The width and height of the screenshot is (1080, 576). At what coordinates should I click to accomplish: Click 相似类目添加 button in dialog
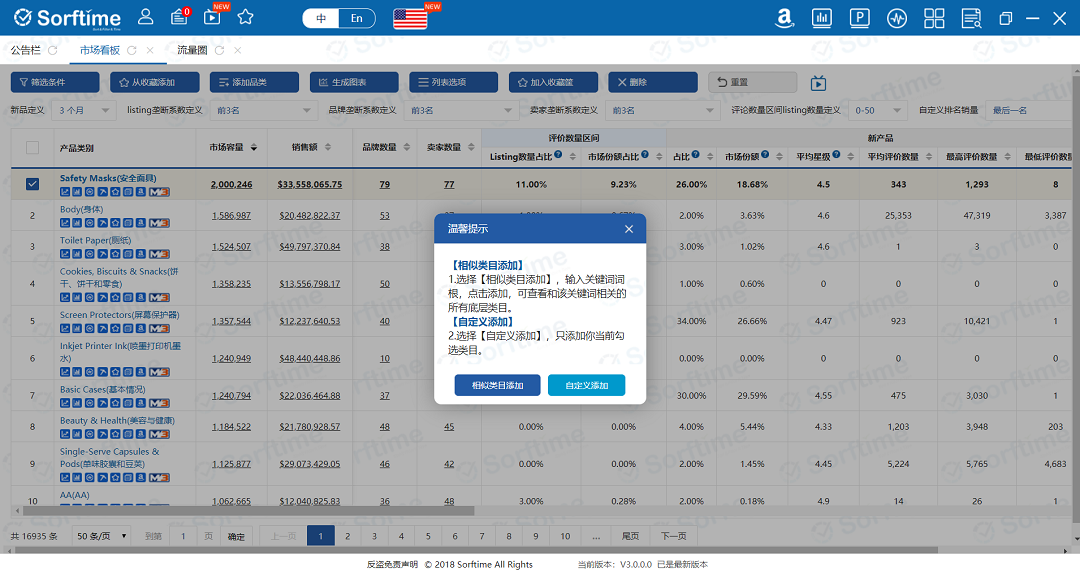[497, 385]
